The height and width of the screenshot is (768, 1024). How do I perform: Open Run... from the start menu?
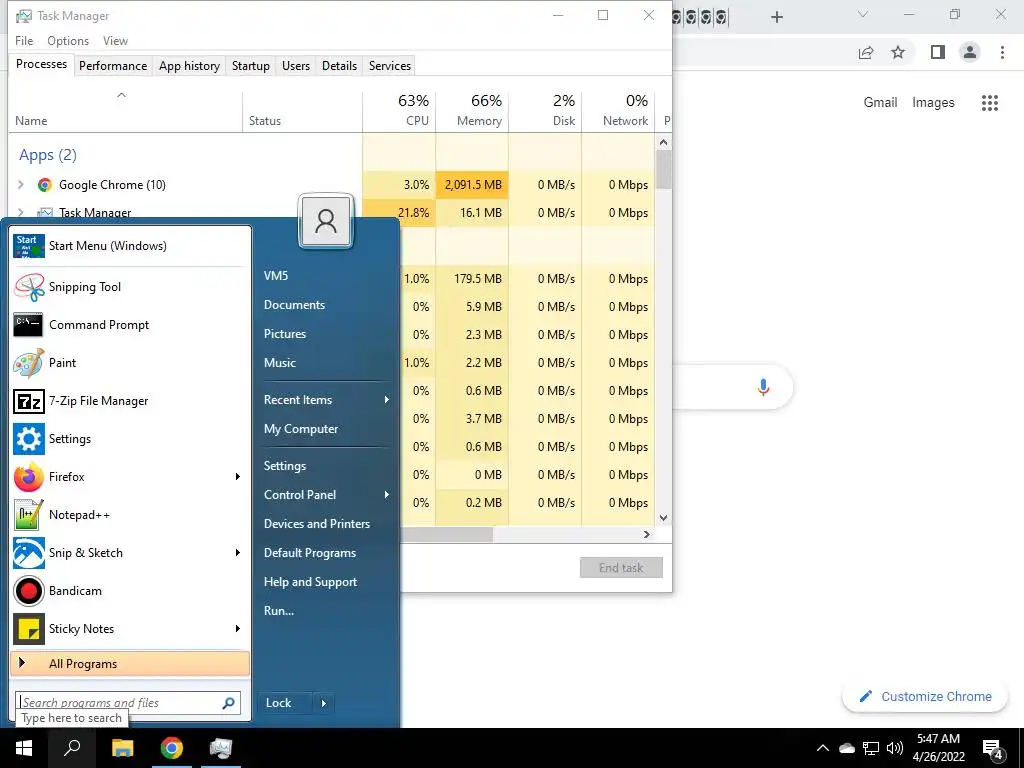pyautogui.click(x=279, y=611)
